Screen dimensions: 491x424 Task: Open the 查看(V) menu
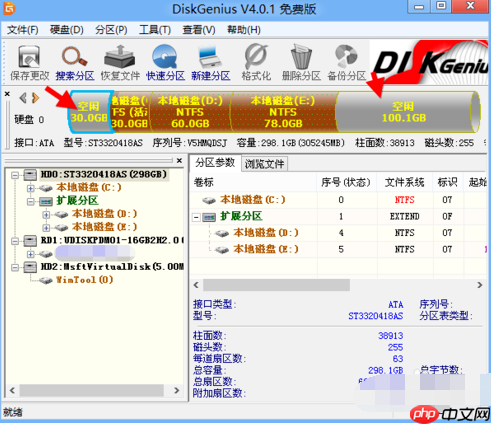(x=199, y=30)
